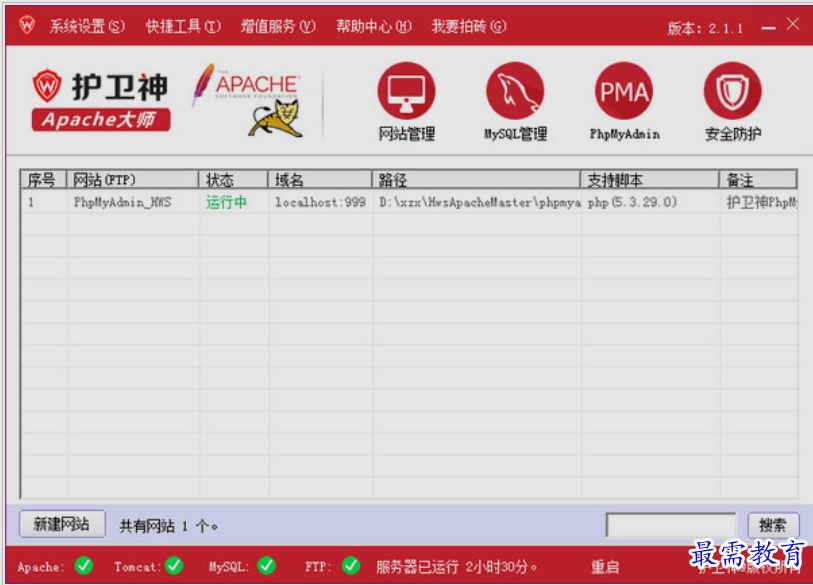Image resolution: width=813 pixels, height=585 pixels.
Task: Close the 护卫神 window
Action: tap(793, 24)
